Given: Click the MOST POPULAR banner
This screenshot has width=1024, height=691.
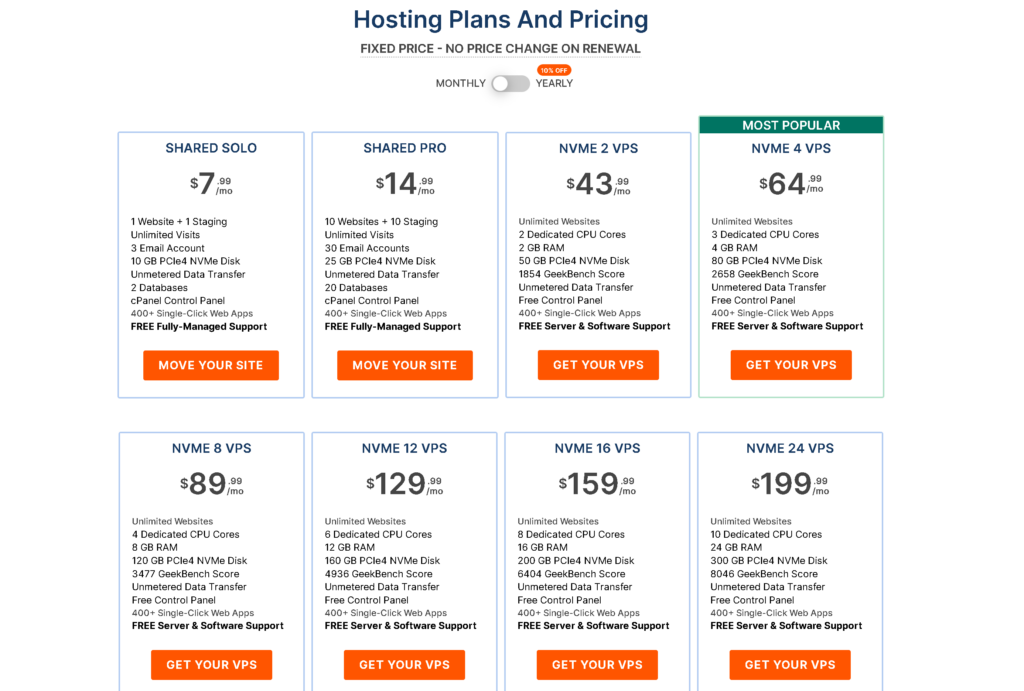Looking at the screenshot, I should point(791,125).
